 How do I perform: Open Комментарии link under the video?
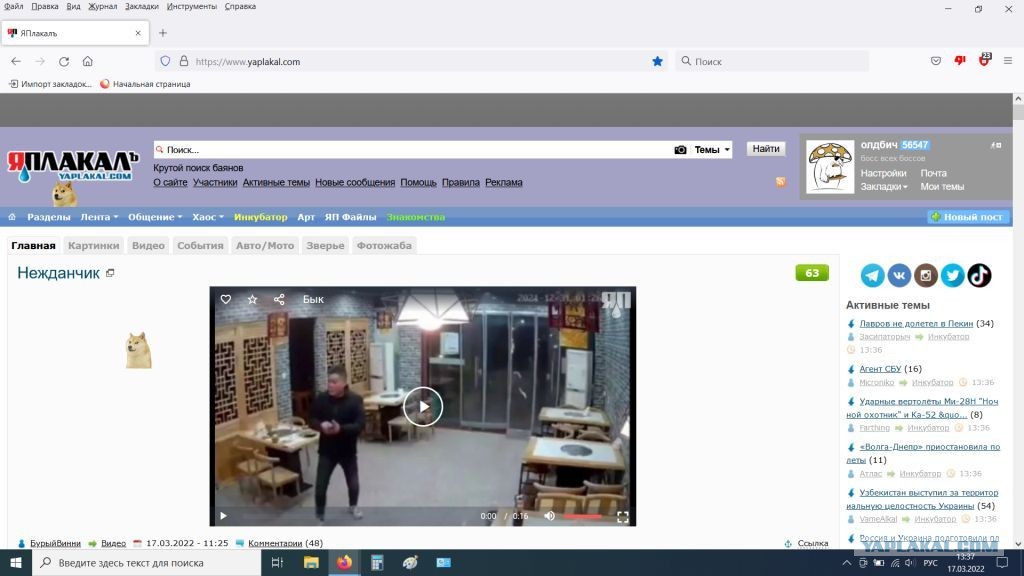tap(275, 543)
